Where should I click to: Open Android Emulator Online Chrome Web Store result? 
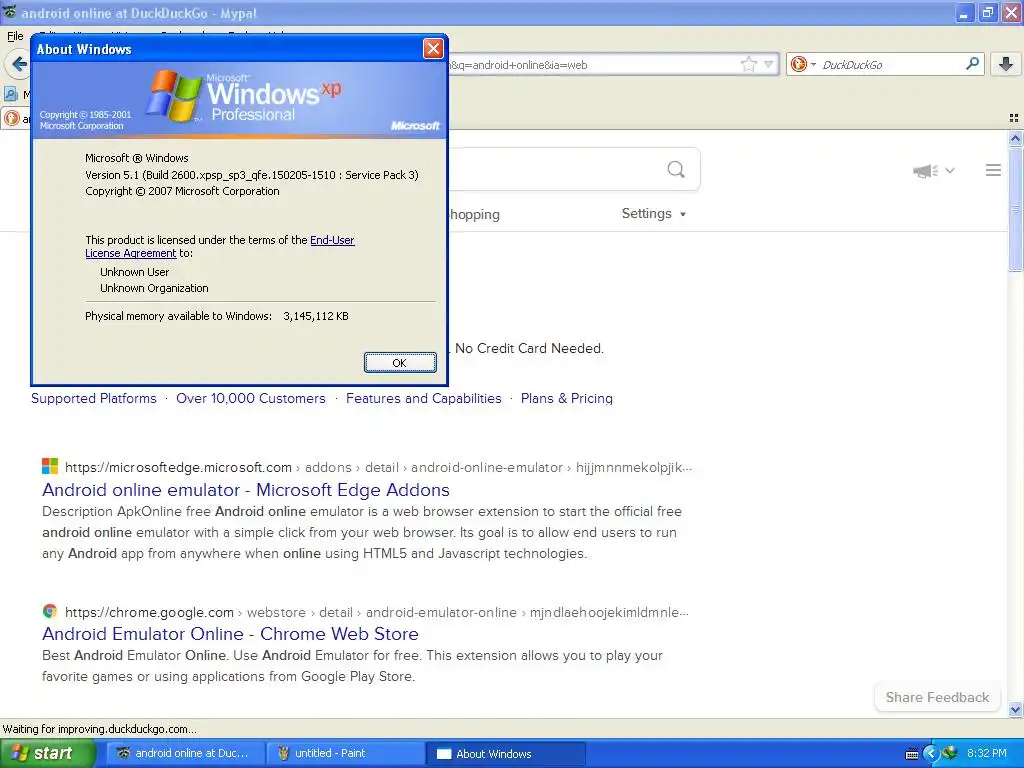(231, 633)
